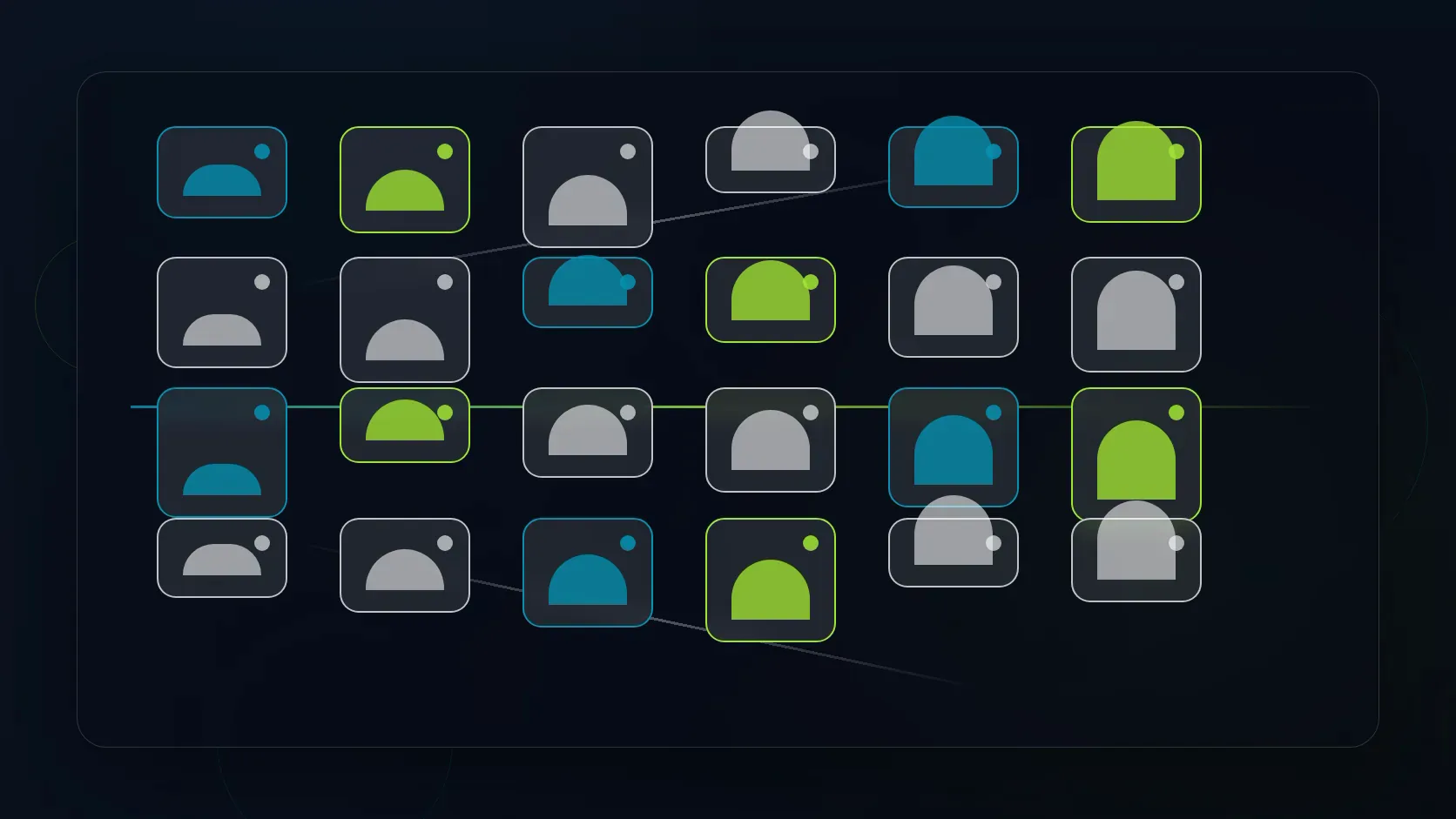This screenshot has height=819, width=1456.
Task: Toggle the green dot in the bottom-row green card
Action: pyautogui.click(x=811, y=543)
